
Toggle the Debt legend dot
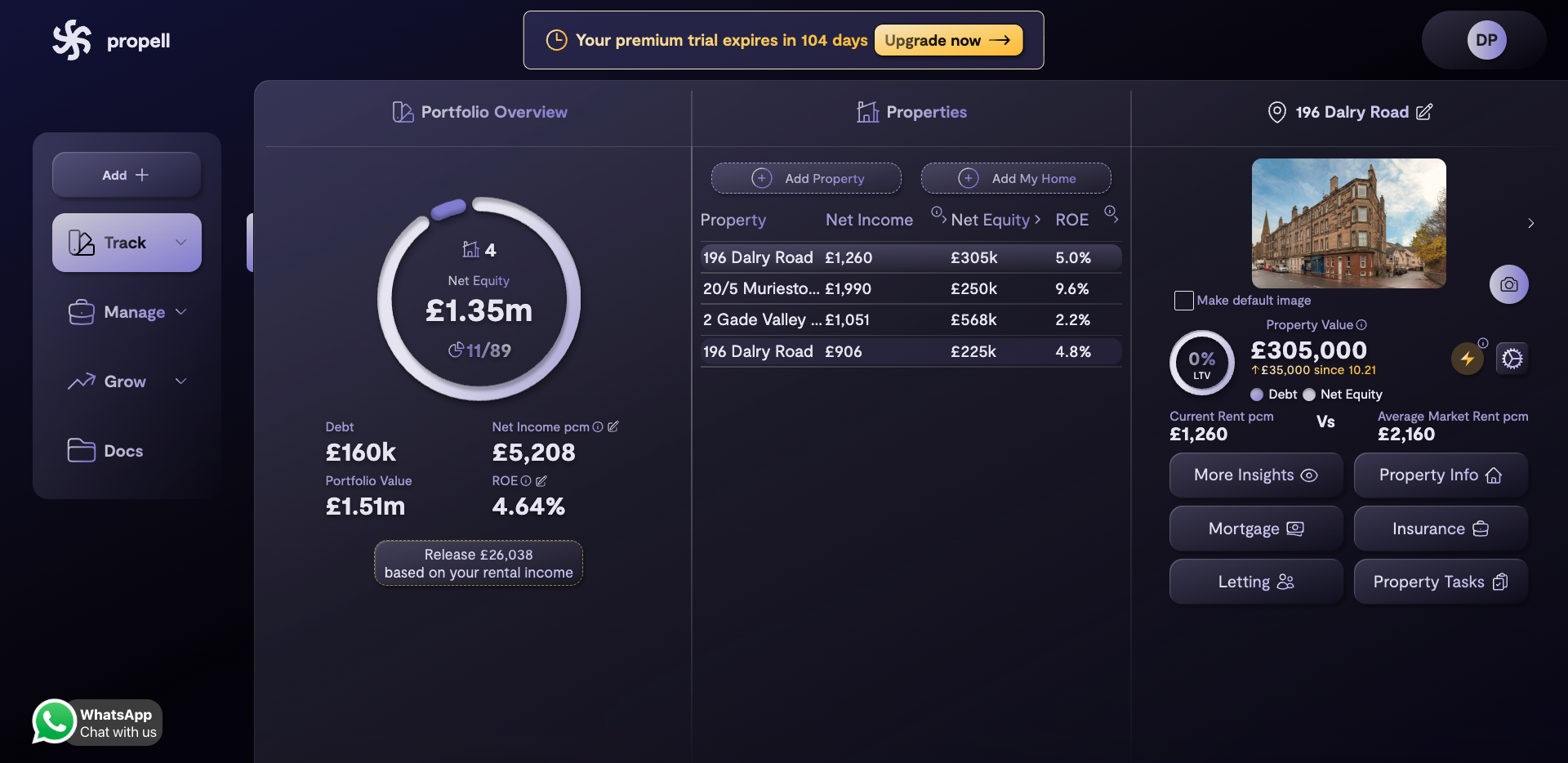pyautogui.click(x=1257, y=395)
